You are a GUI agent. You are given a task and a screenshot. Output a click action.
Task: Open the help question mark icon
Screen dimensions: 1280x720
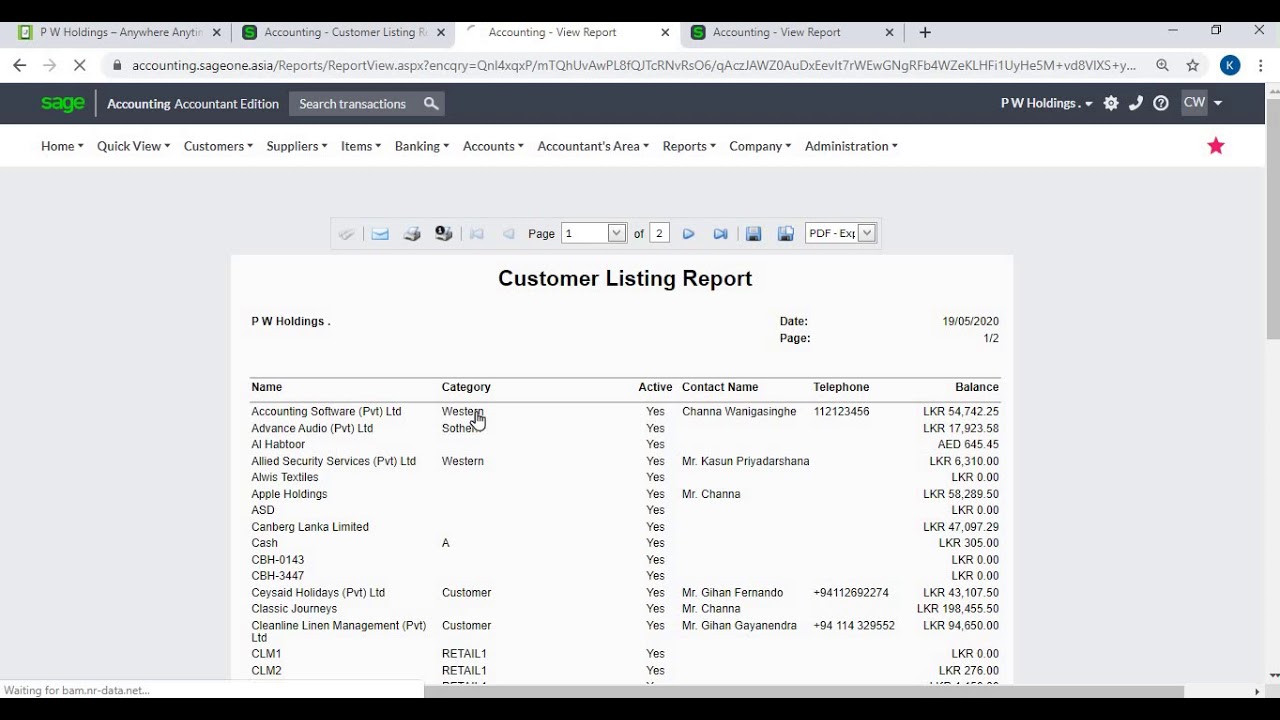1161,103
